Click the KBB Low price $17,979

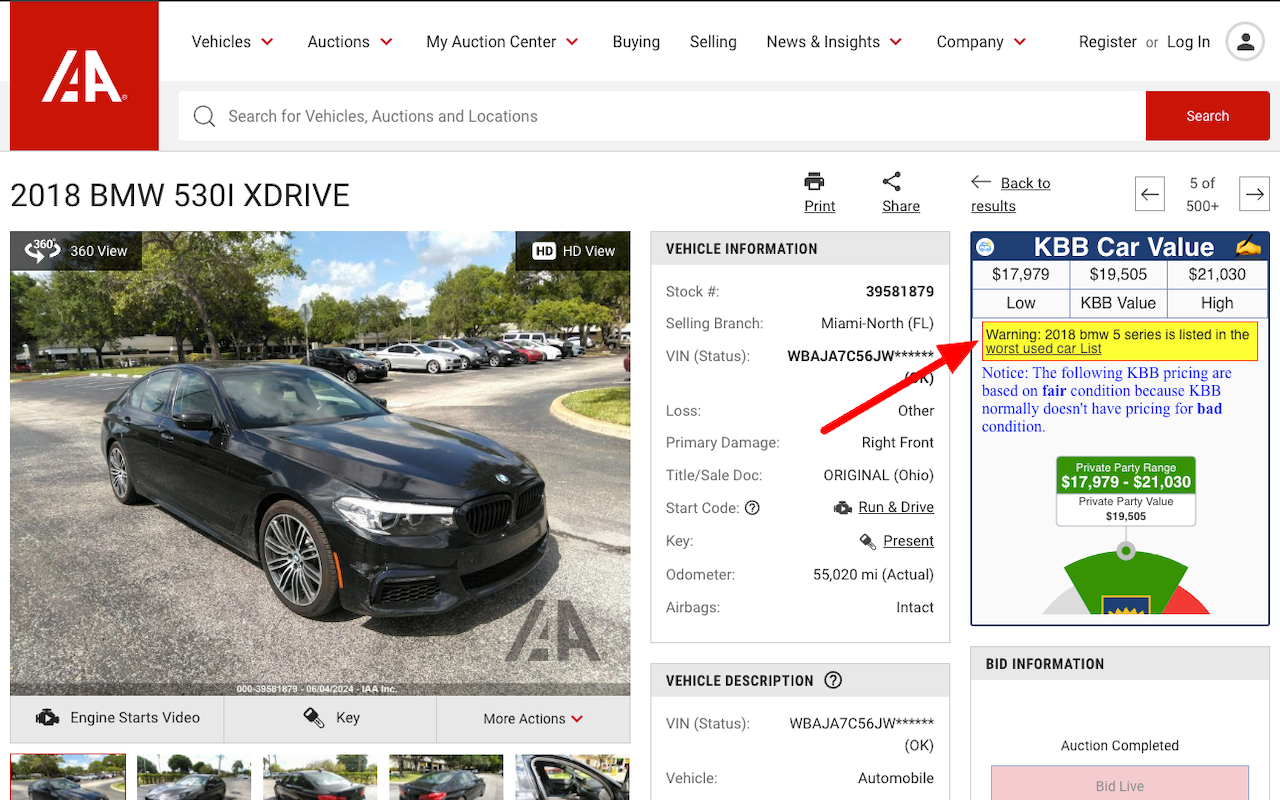tap(1021, 274)
